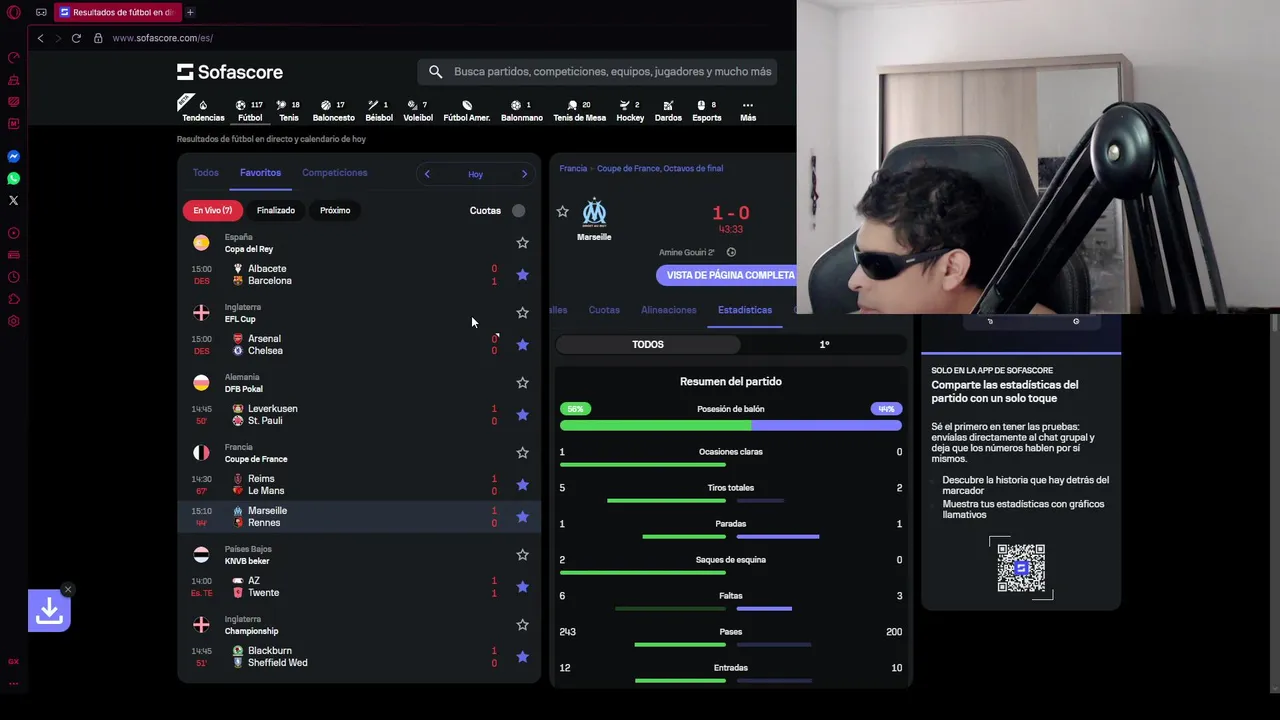The width and height of the screenshot is (1280, 720).
Task: Open the Opera sidebar player icon
Action: pyautogui.click(x=14, y=233)
